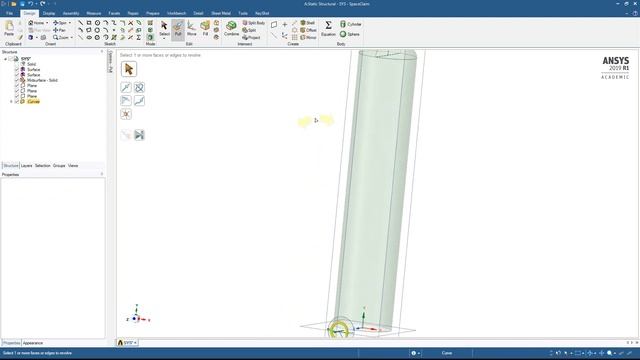
Task: Open the Views panel tab
Action: pyautogui.click(x=73, y=166)
